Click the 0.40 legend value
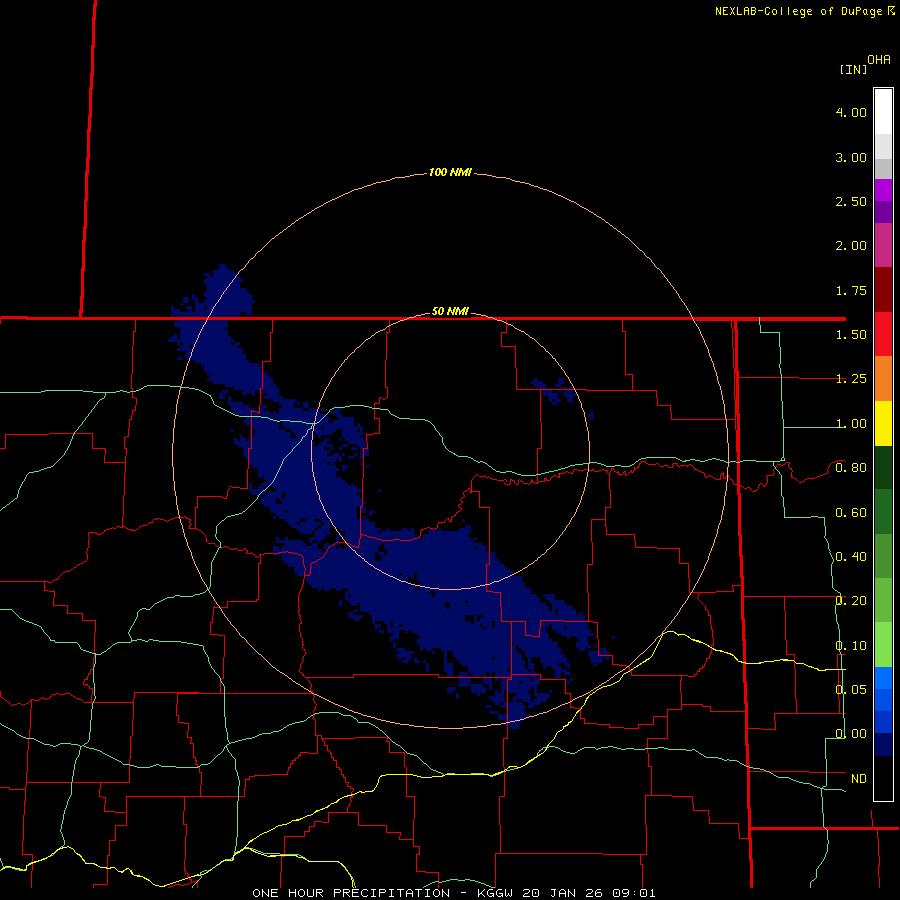 point(851,557)
